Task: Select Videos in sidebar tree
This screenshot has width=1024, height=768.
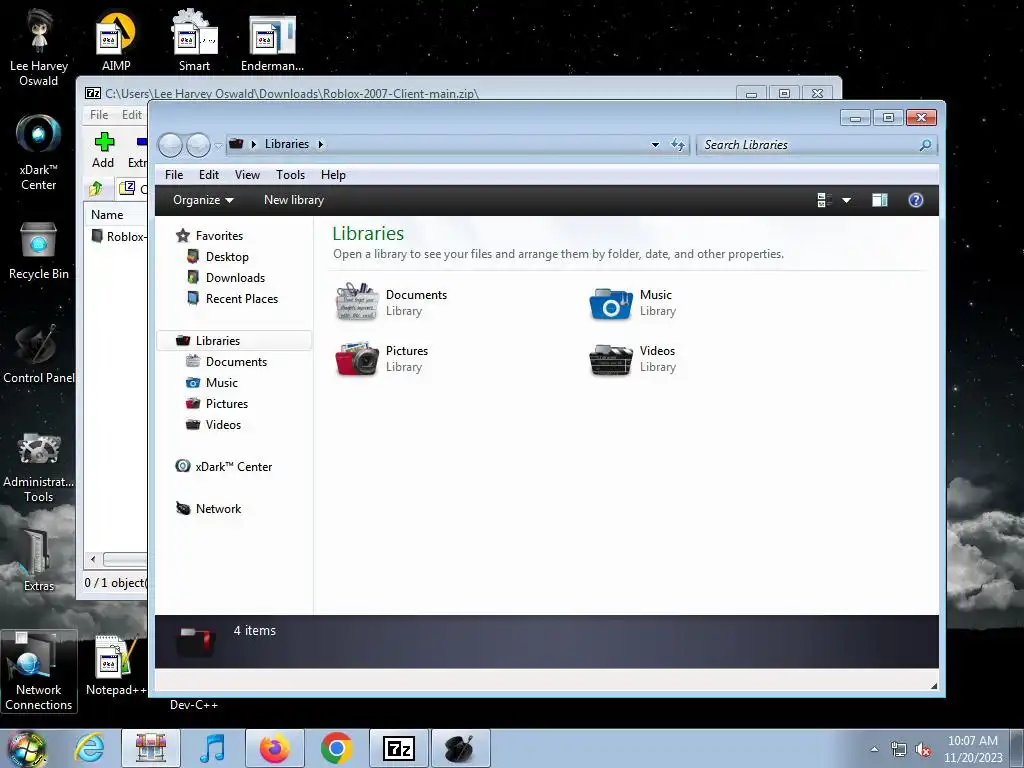Action: point(214,424)
